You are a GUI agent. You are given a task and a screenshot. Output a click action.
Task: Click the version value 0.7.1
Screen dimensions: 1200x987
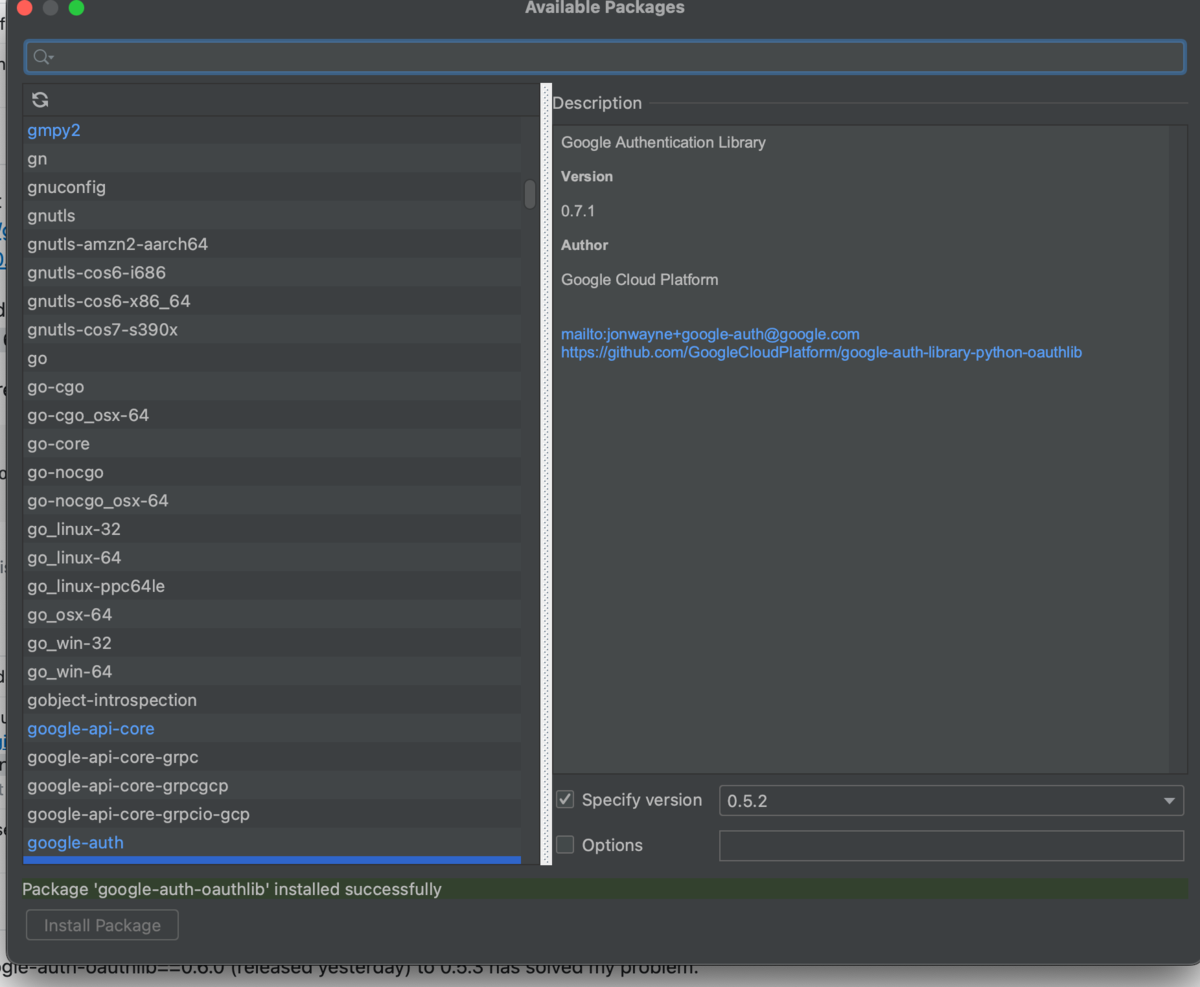(x=578, y=211)
